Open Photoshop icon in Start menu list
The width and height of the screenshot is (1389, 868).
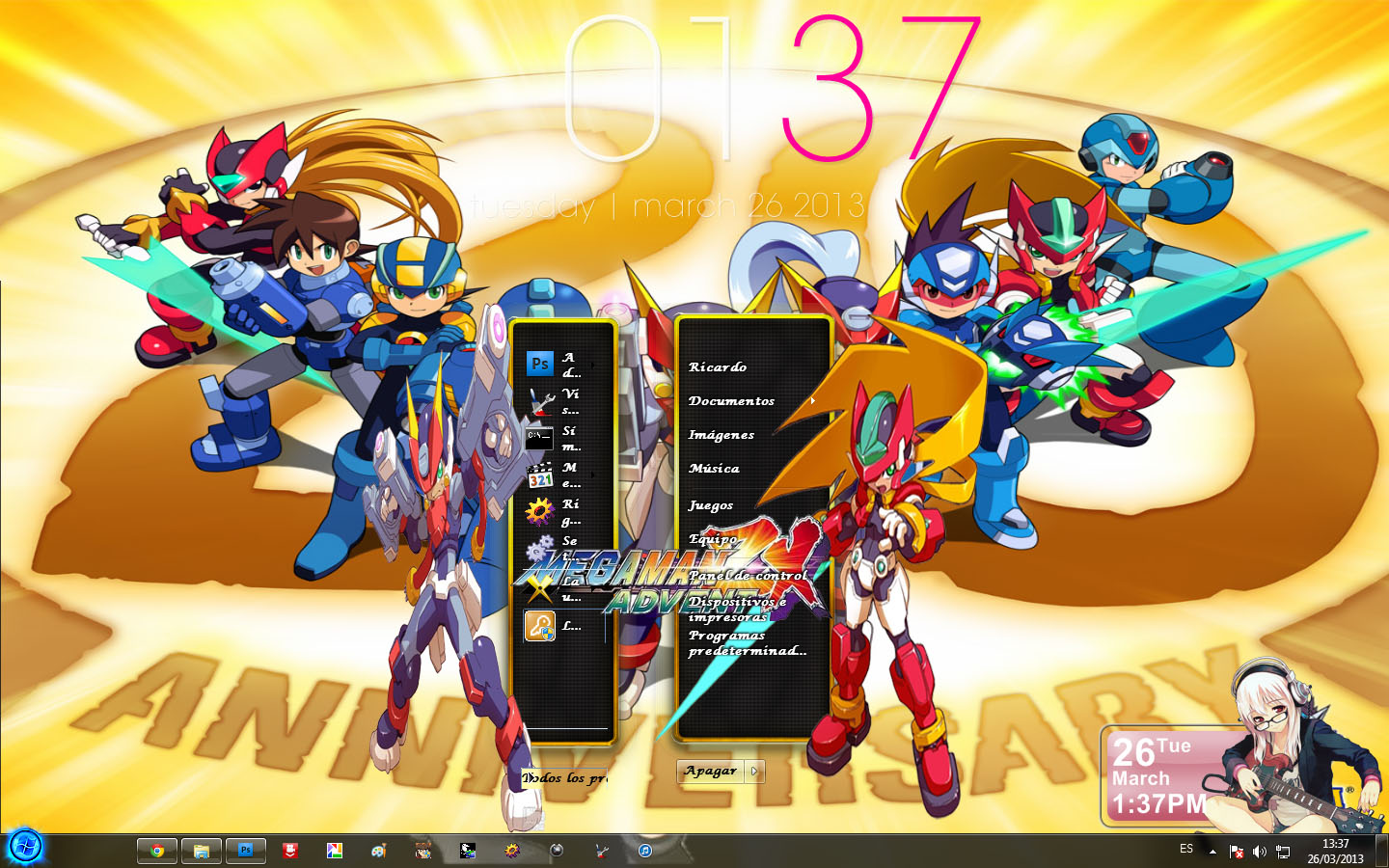pyautogui.click(x=540, y=364)
